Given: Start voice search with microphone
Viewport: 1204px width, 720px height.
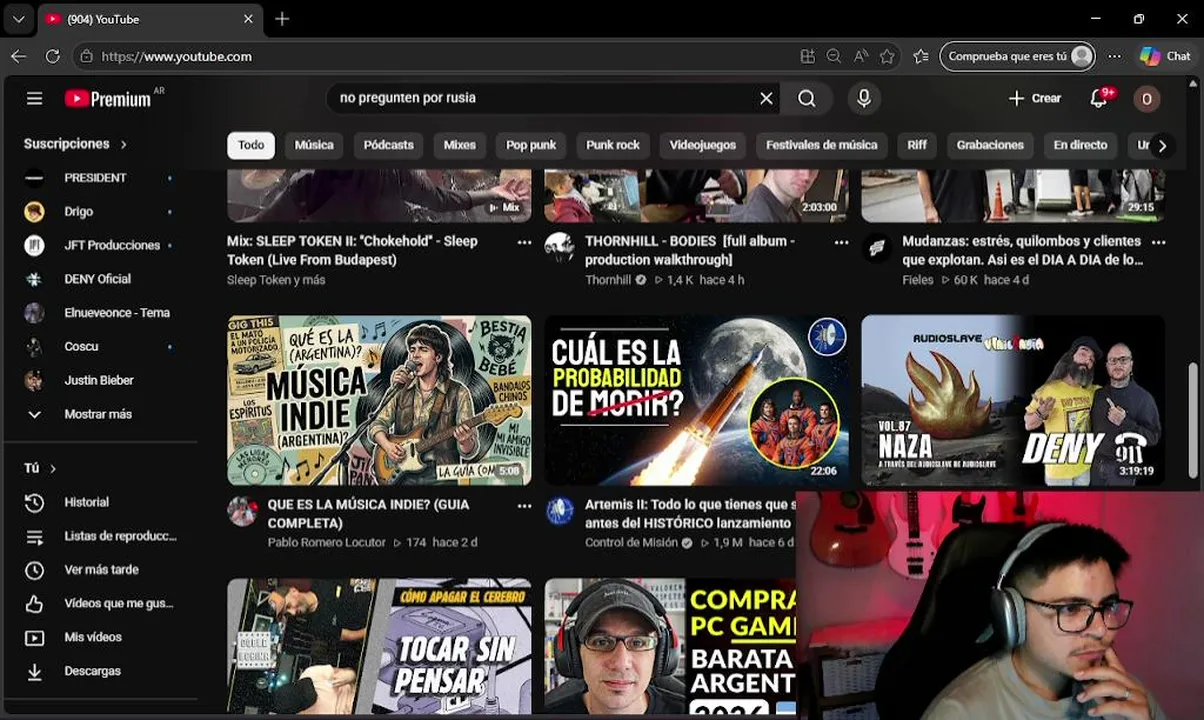Looking at the screenshot, I should click(x=864, y=98).
